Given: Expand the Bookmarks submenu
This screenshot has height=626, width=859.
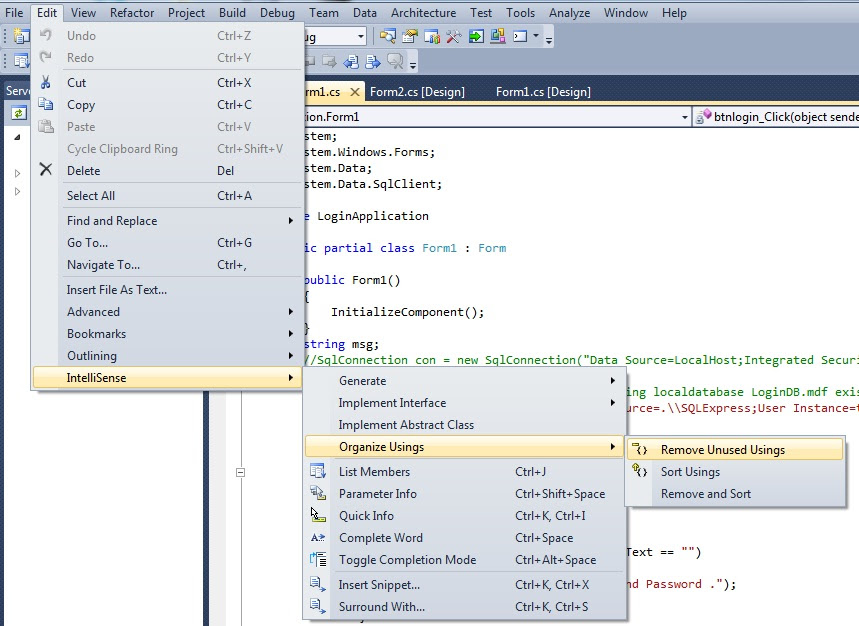Looking at the screenshot, I should click(290, 334).
